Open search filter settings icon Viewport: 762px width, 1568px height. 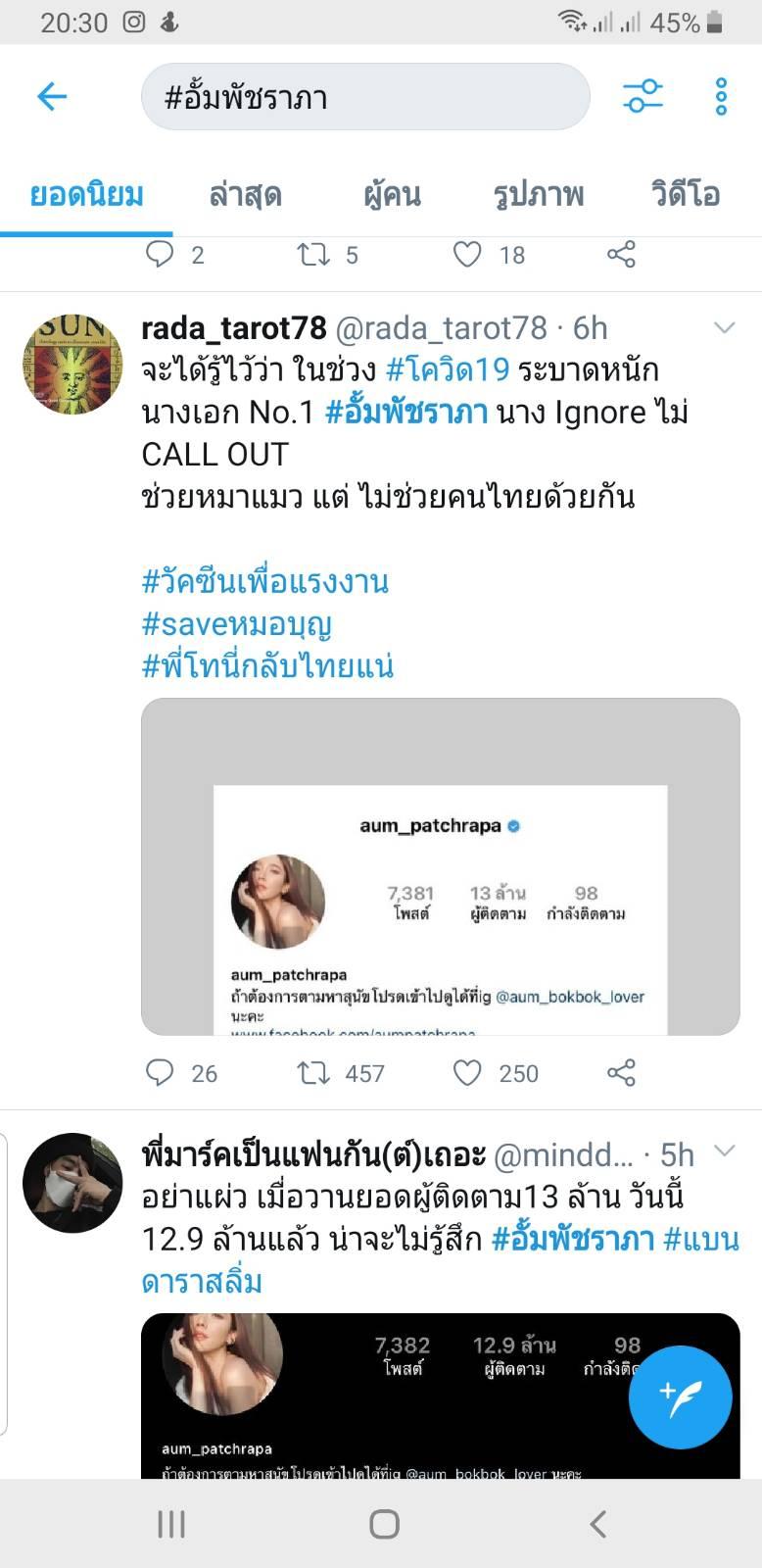(643, 96)
